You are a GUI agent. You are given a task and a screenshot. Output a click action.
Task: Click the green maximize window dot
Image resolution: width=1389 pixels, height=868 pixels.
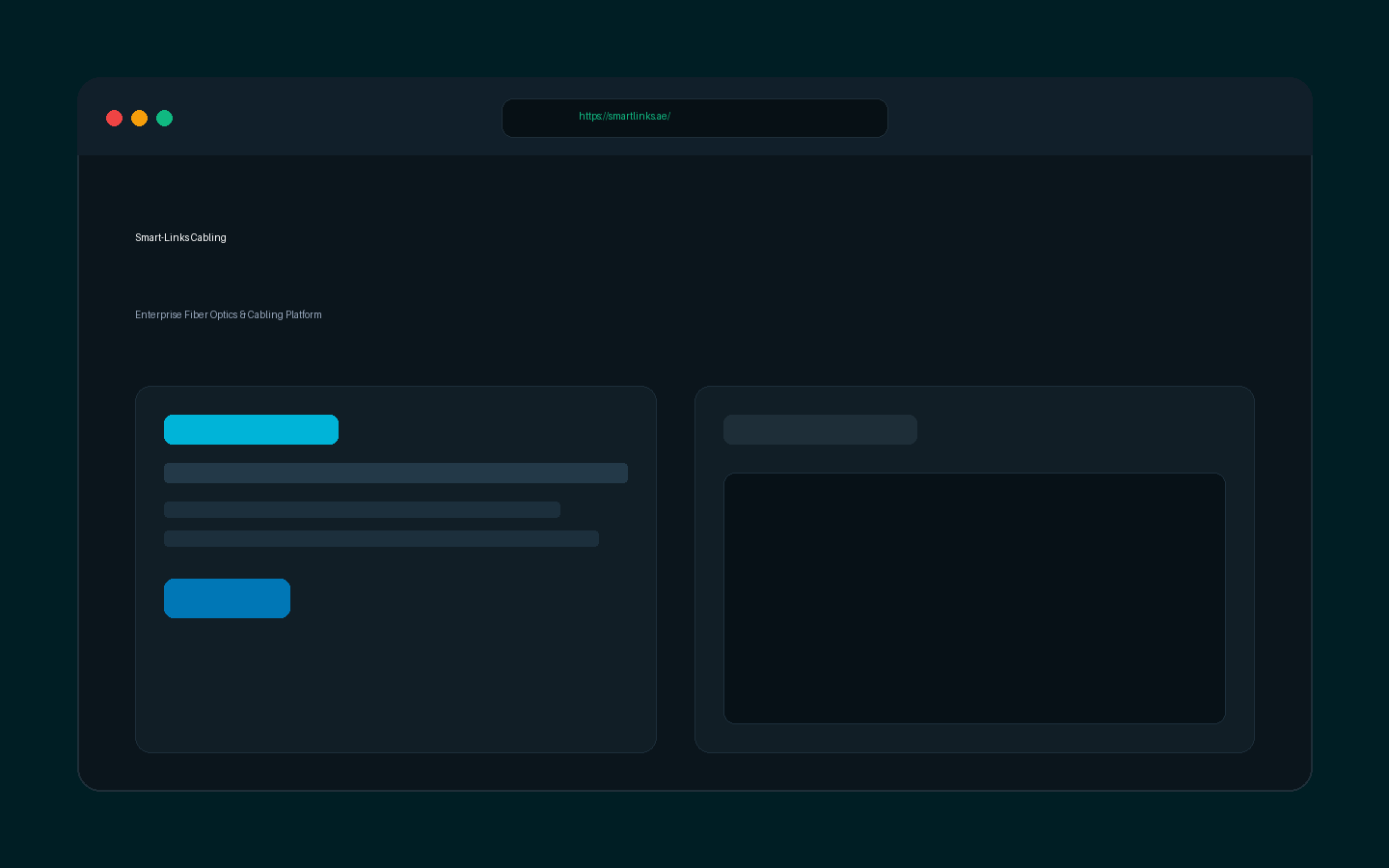tap(164, 118)
